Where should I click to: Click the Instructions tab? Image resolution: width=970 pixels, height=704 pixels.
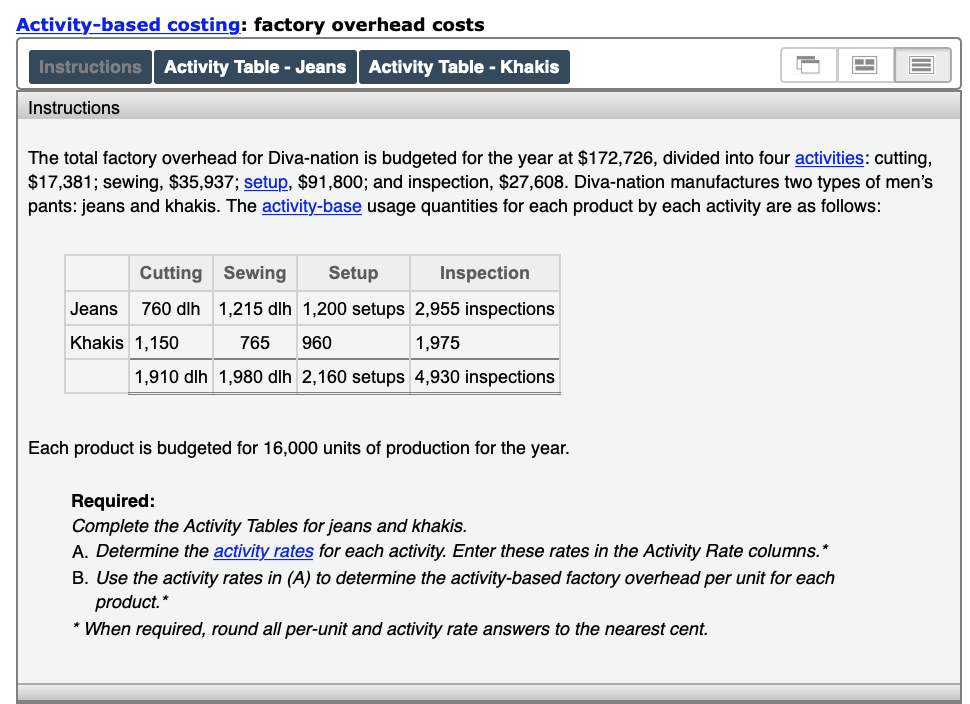tap(89, 66)
